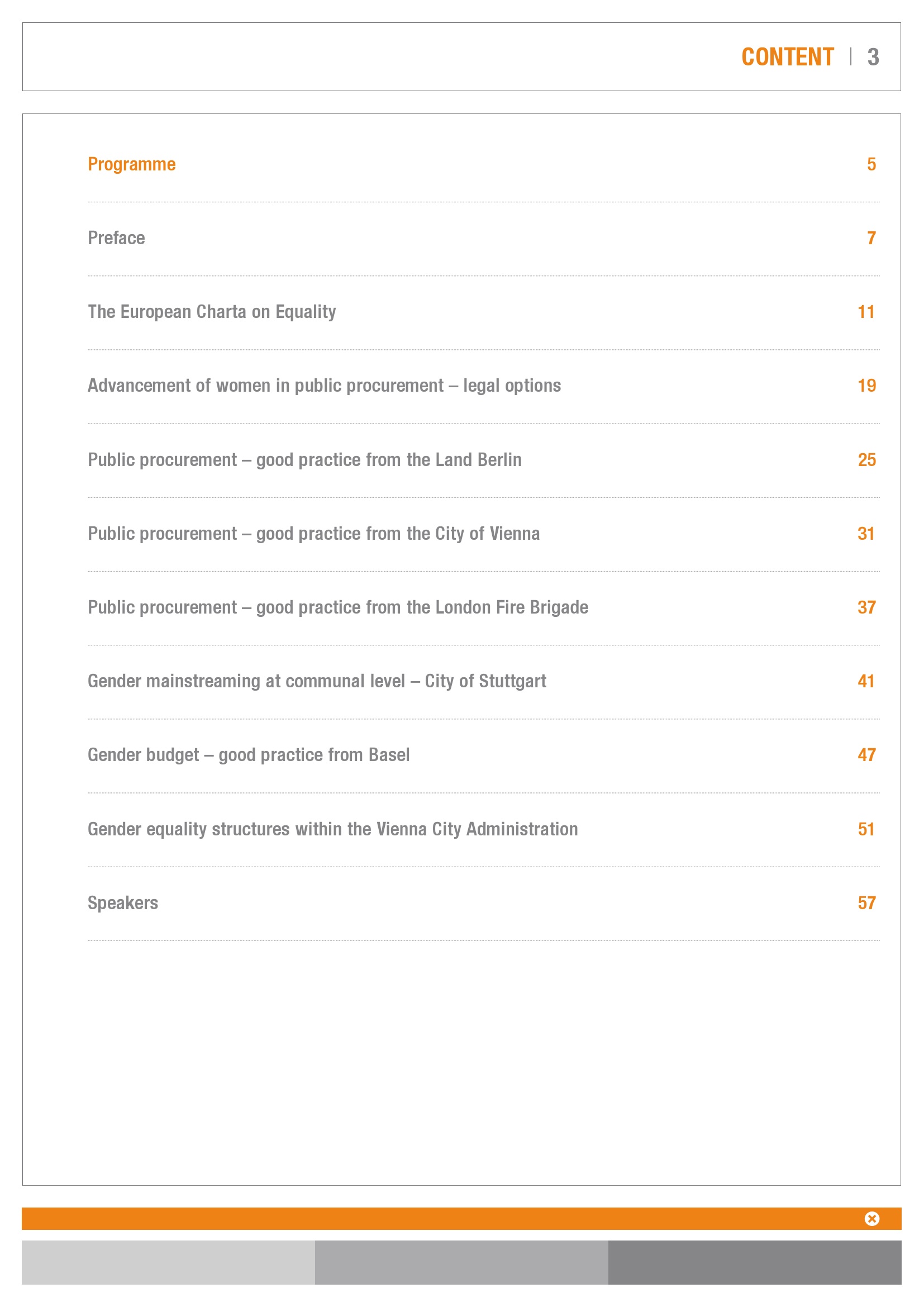Go to The European Charta on Equality
Screen dimensions: 924x1307
[x=212, y=312]
